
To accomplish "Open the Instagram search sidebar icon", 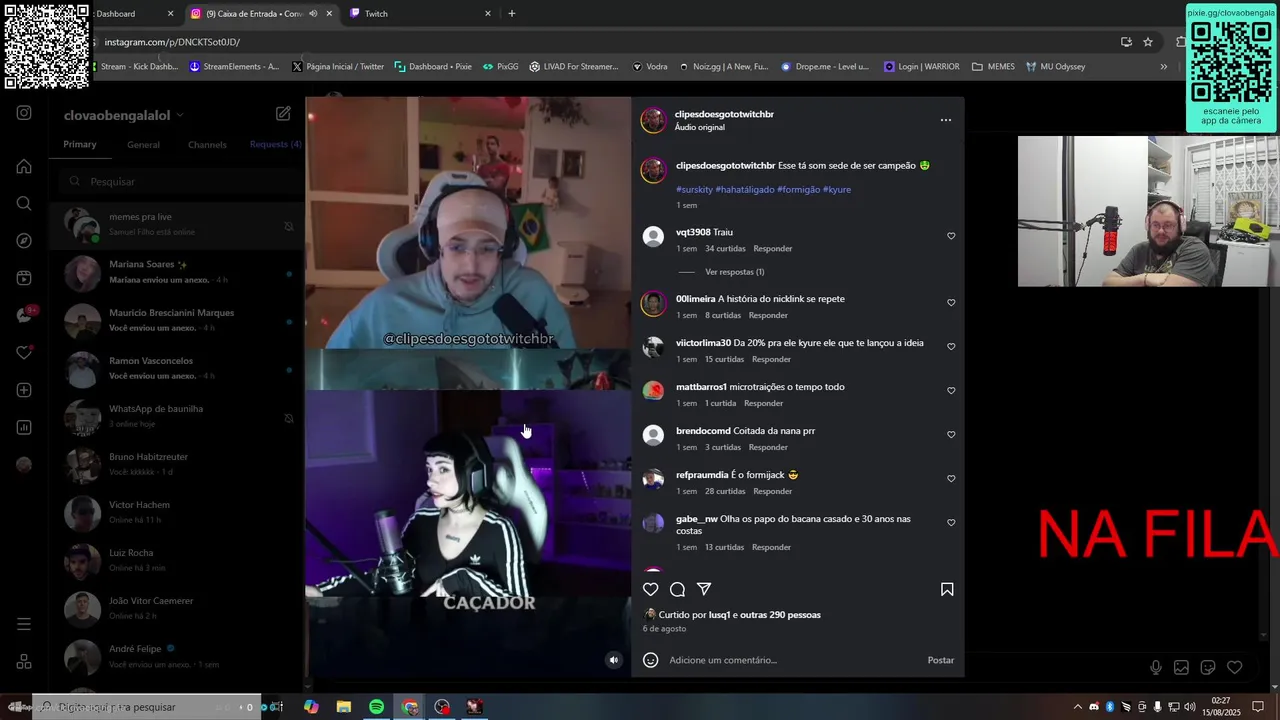I will click(x=24, y=203).
